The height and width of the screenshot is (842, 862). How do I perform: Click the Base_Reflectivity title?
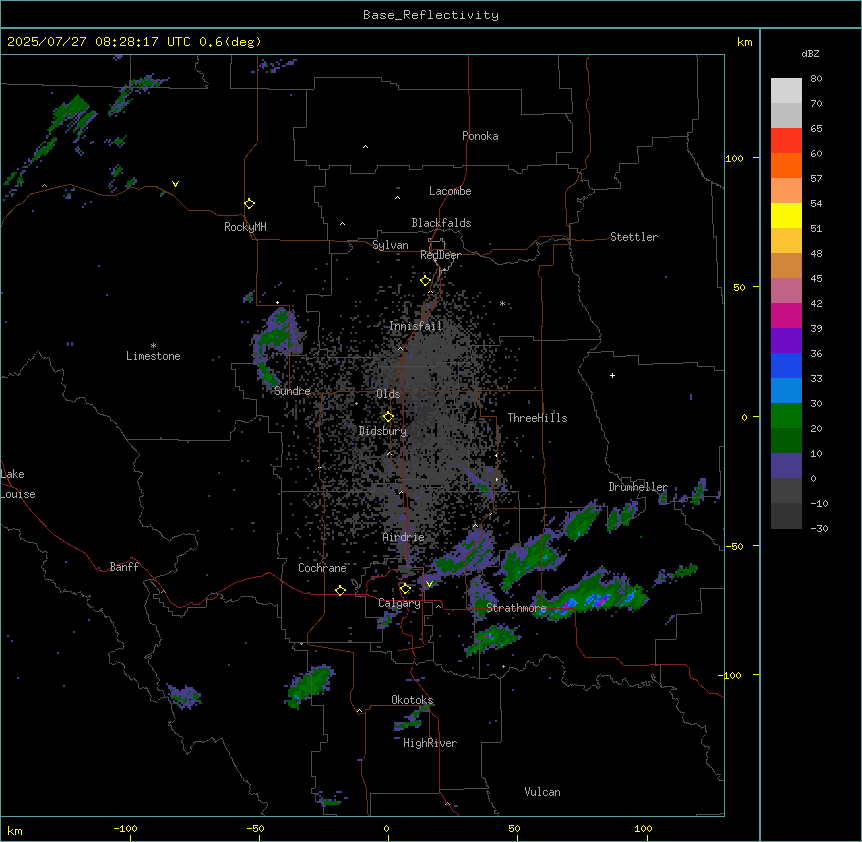(x=431, y=15)
